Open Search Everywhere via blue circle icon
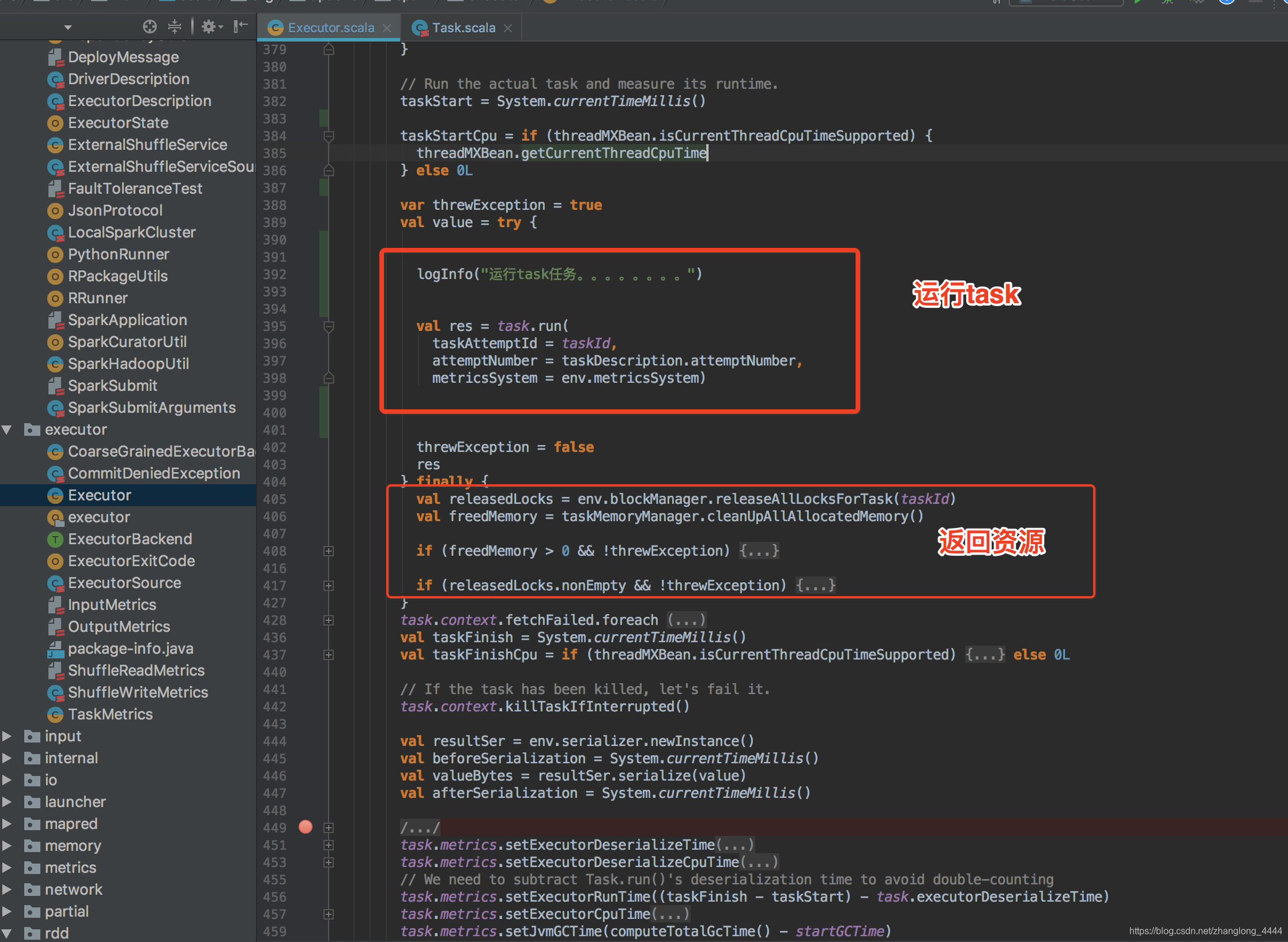 click(1226, 2)
